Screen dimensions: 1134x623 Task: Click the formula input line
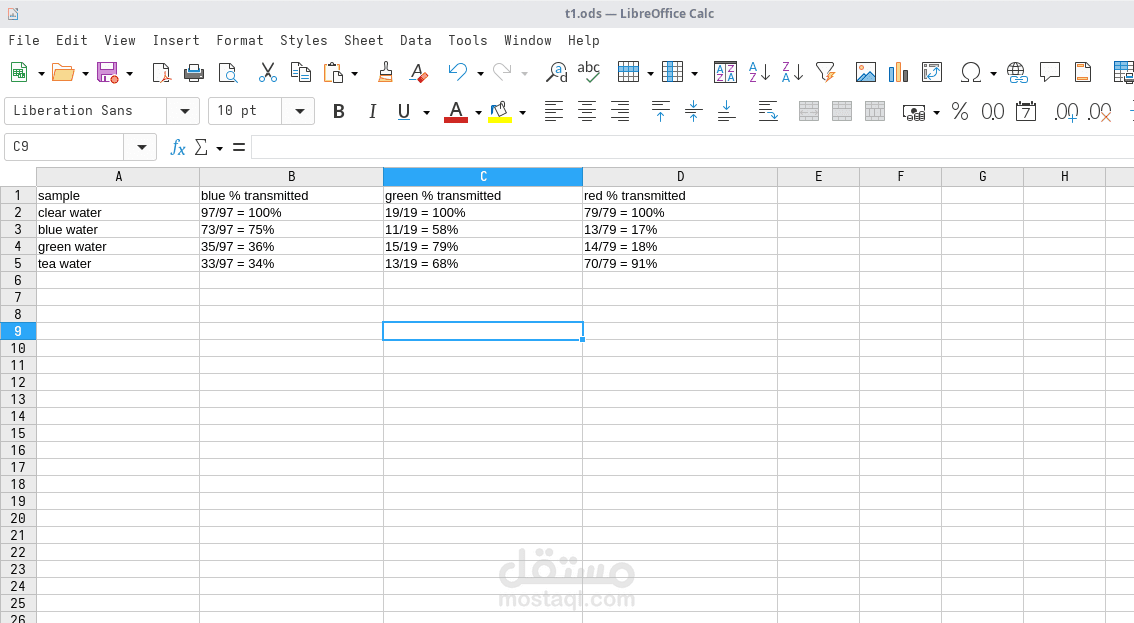coord(692,148)
